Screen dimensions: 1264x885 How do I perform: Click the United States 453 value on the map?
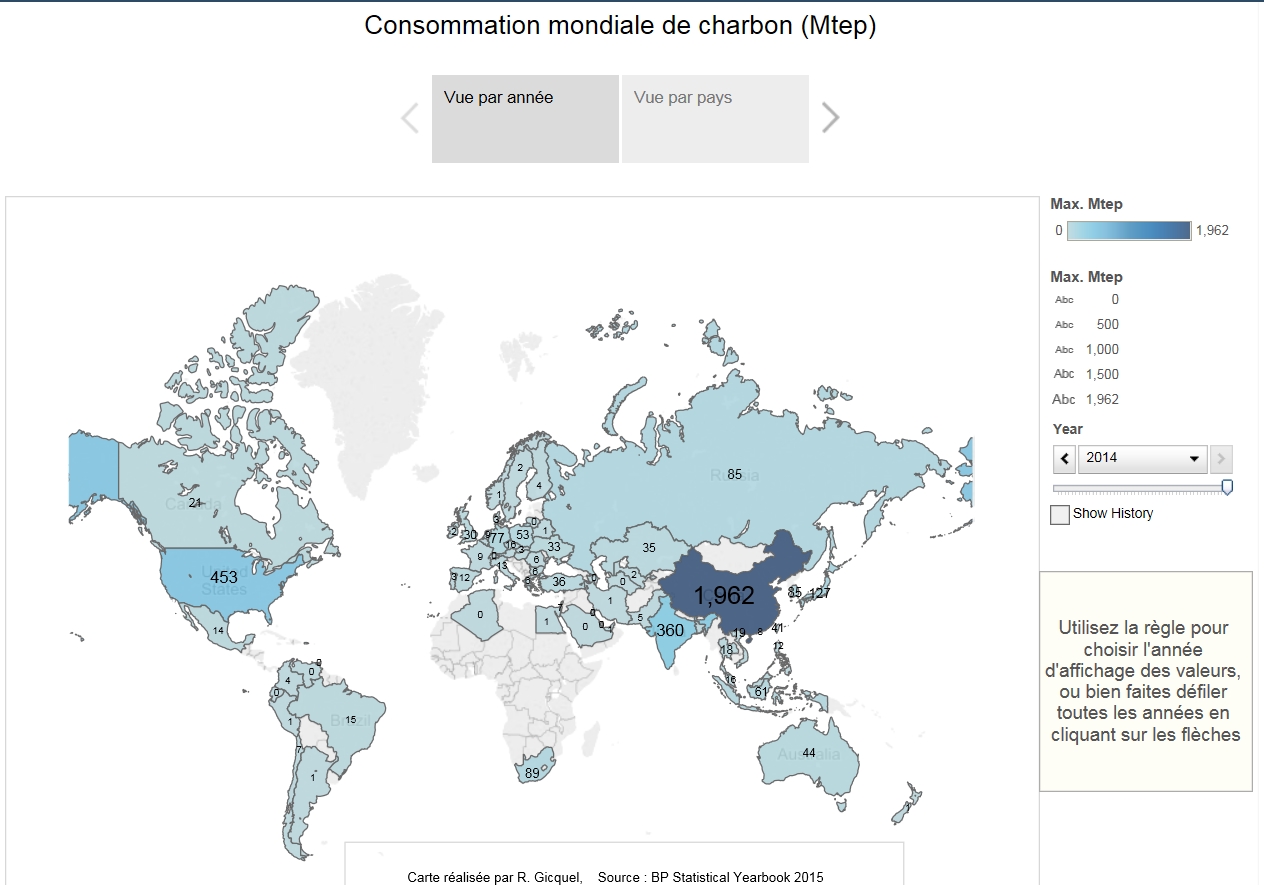click(x=224, y=577)
